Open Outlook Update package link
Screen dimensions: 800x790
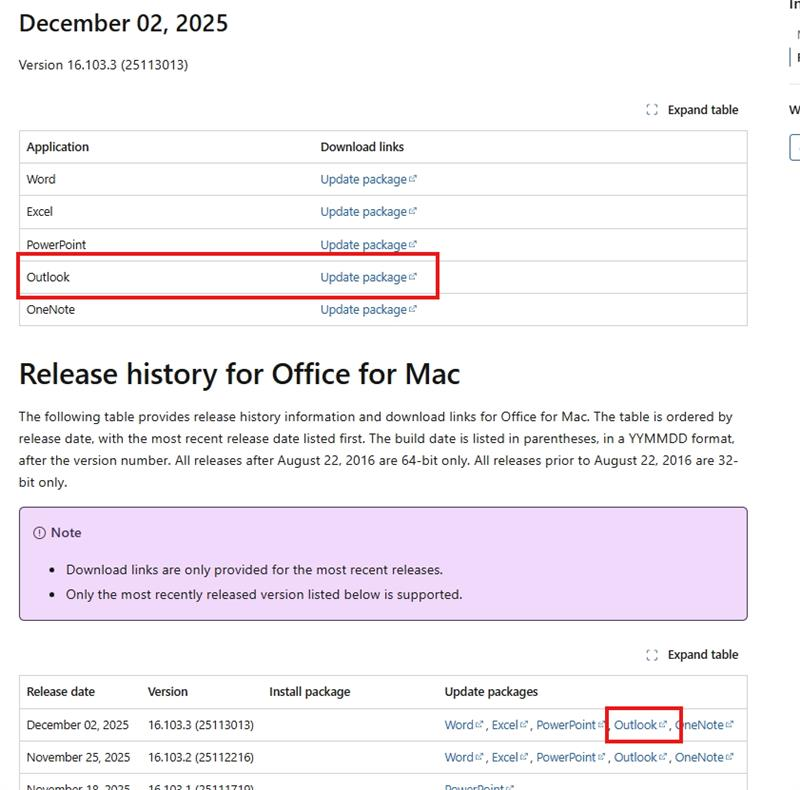tap(368, 277)
